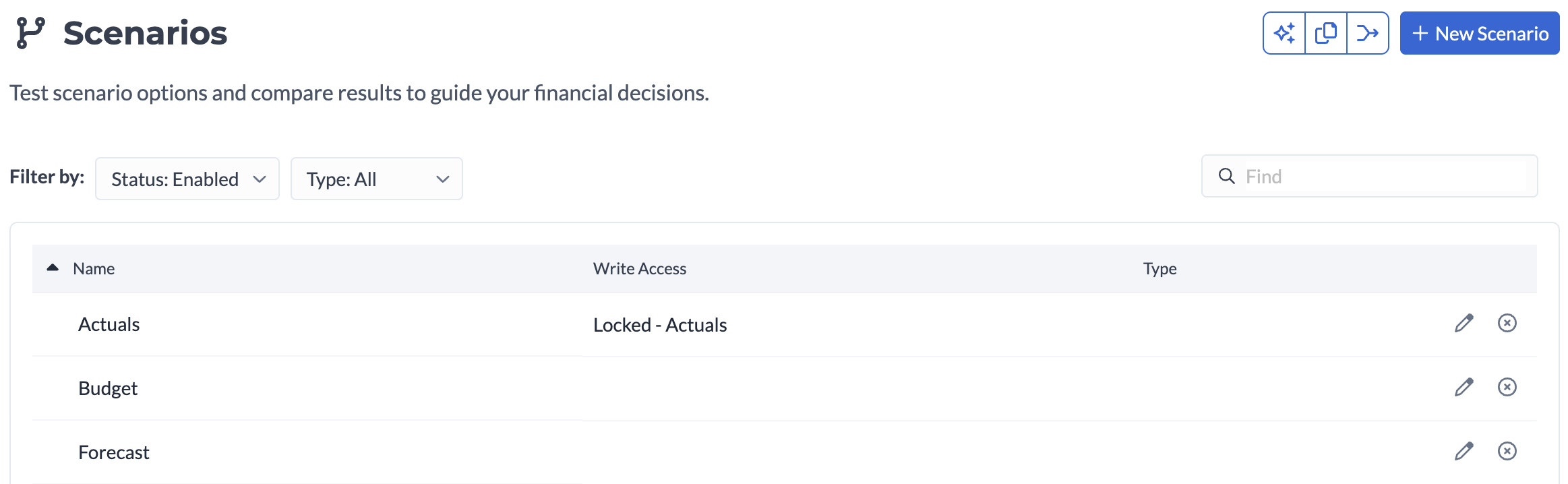Click the Scenarios branch icon
The image size is (1568, 484).
31,33
